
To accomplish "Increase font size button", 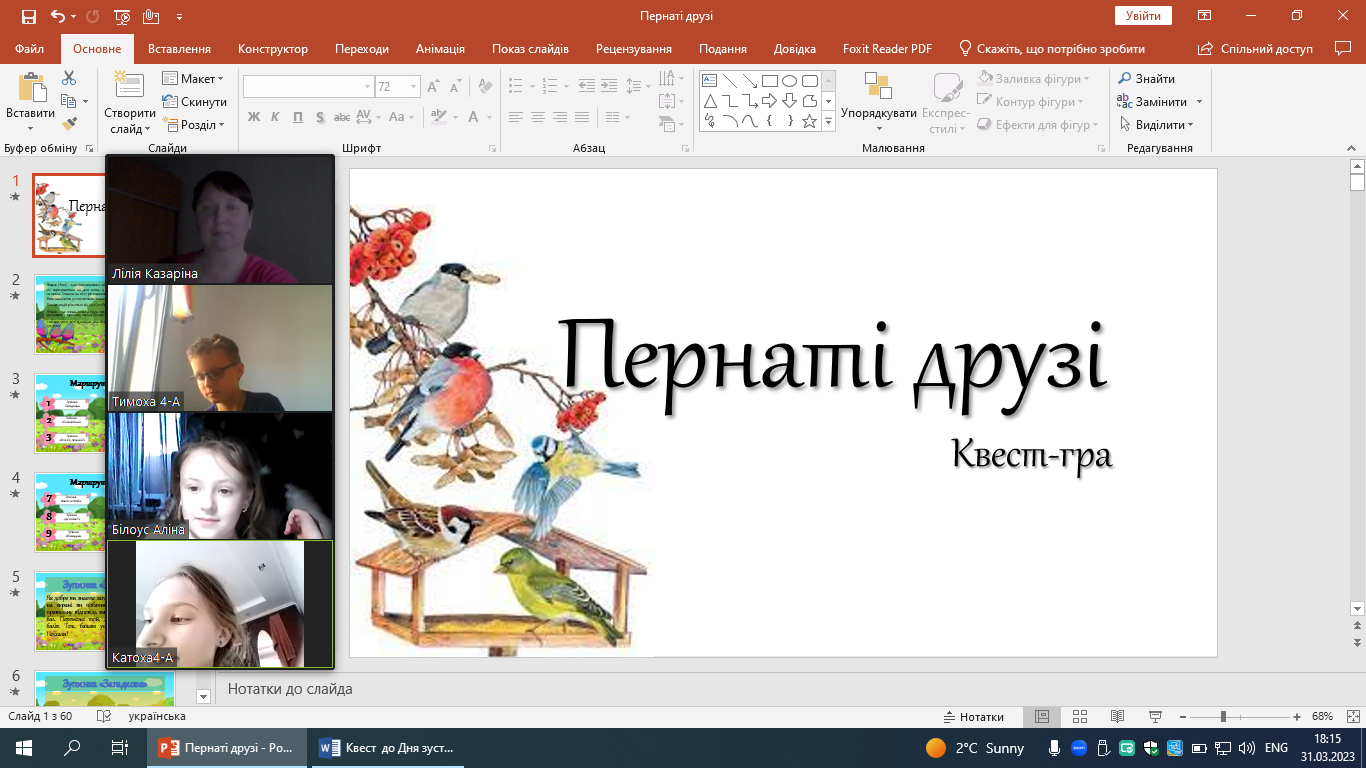I will tap(433, 87).
